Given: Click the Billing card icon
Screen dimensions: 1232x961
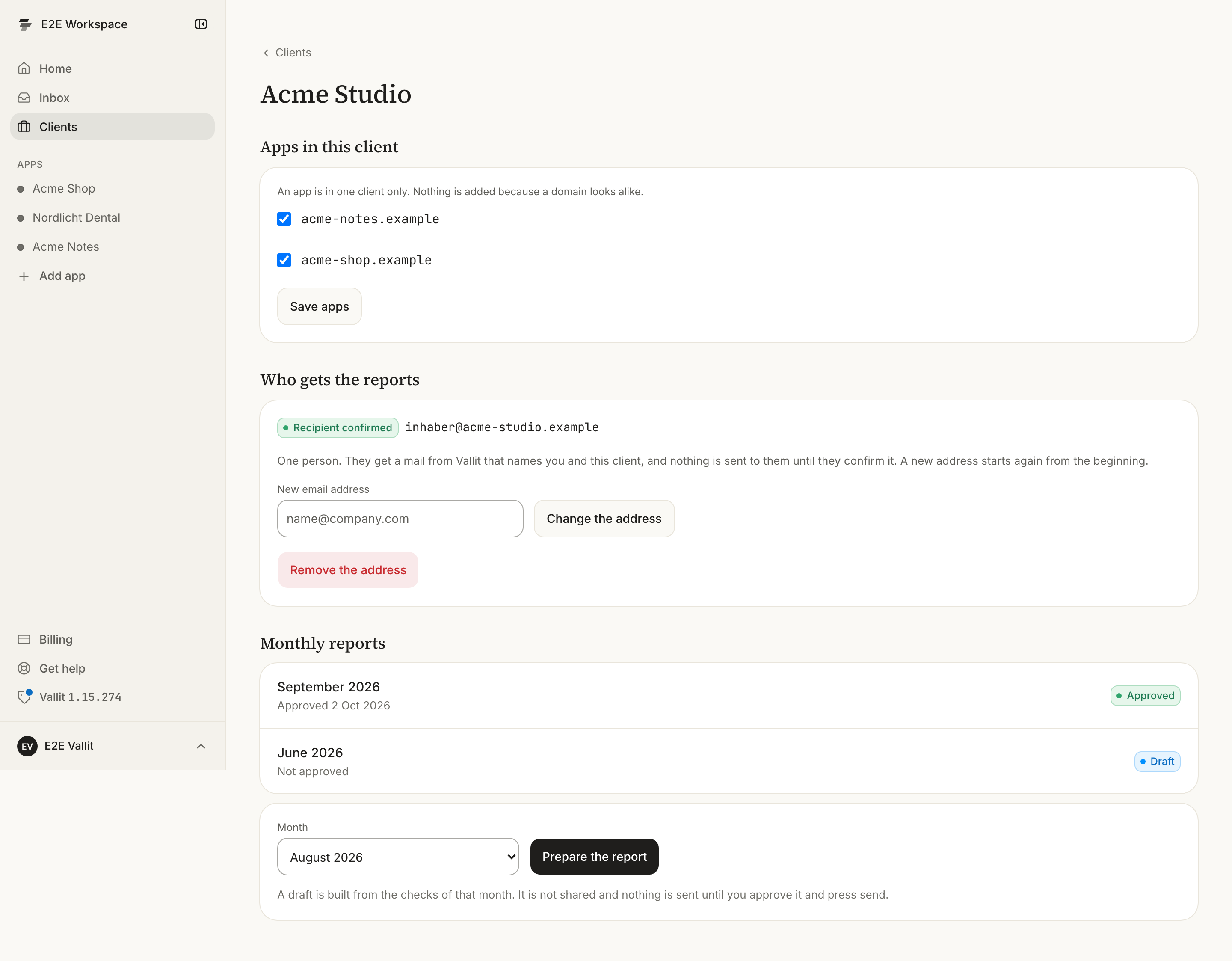Looking at the screenshot, I should [24, 639].
